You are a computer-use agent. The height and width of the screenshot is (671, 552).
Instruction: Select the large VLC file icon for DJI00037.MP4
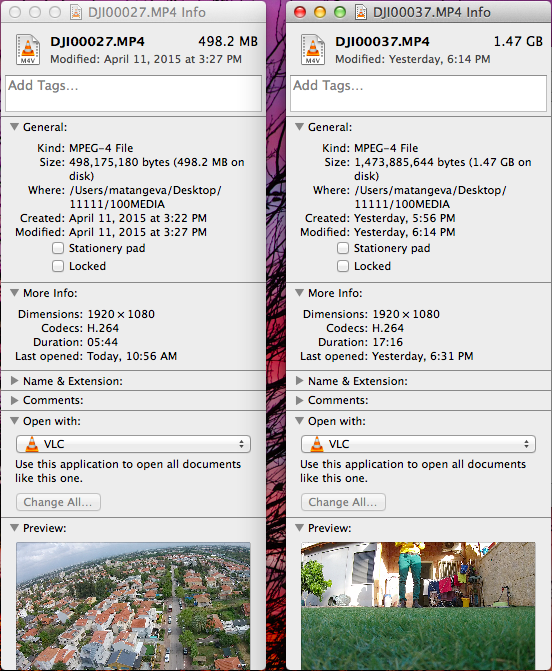click(313, 50)
